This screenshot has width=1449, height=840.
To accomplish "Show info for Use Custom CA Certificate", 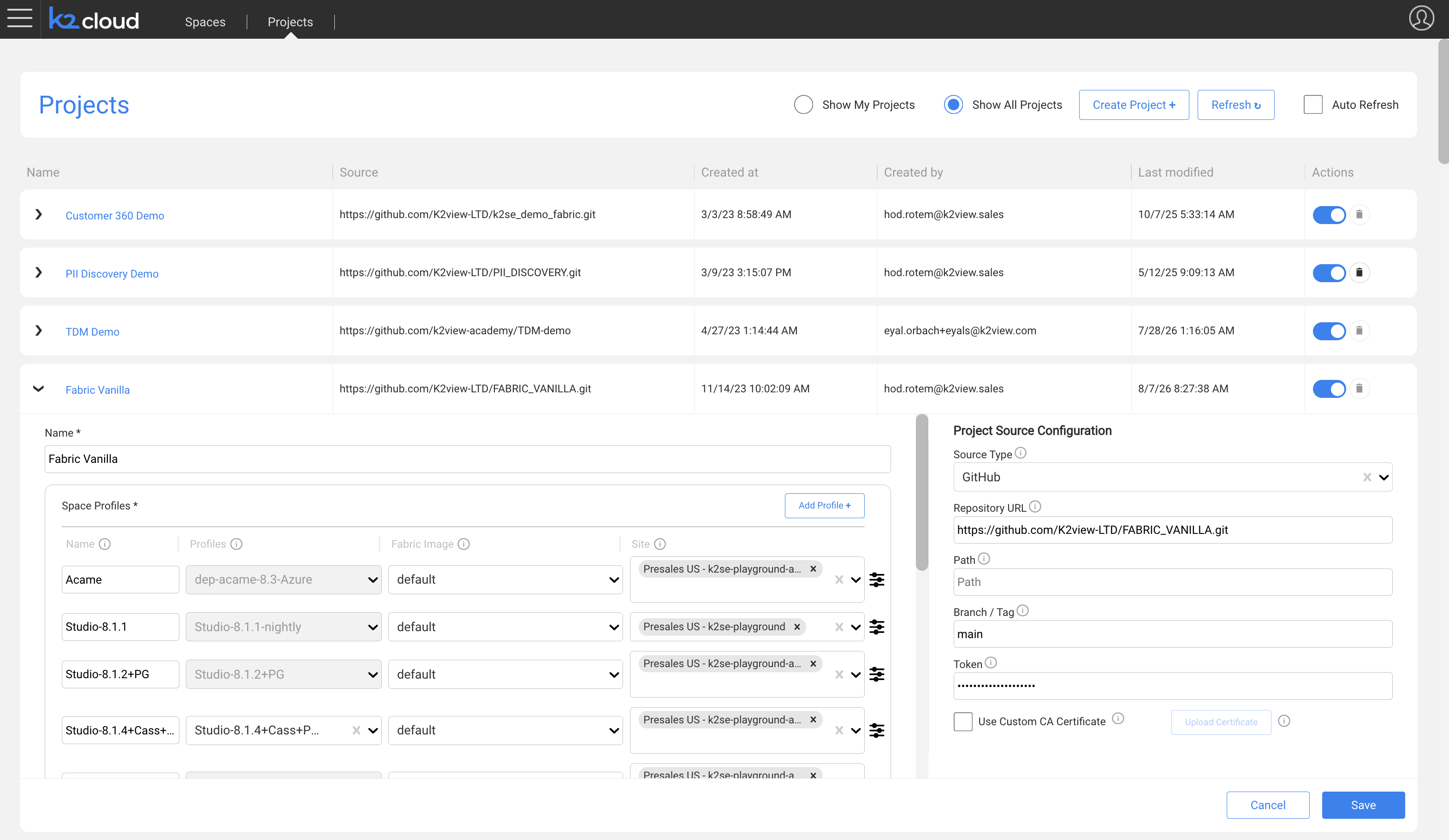I will click(1118, 718).
